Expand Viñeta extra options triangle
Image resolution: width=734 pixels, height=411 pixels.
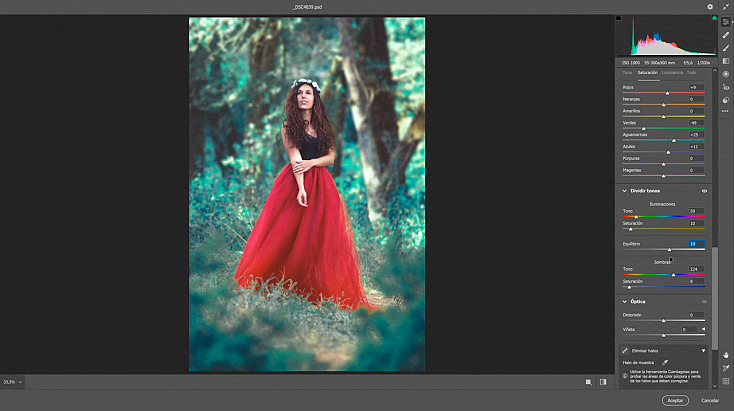tap(703, 330)
